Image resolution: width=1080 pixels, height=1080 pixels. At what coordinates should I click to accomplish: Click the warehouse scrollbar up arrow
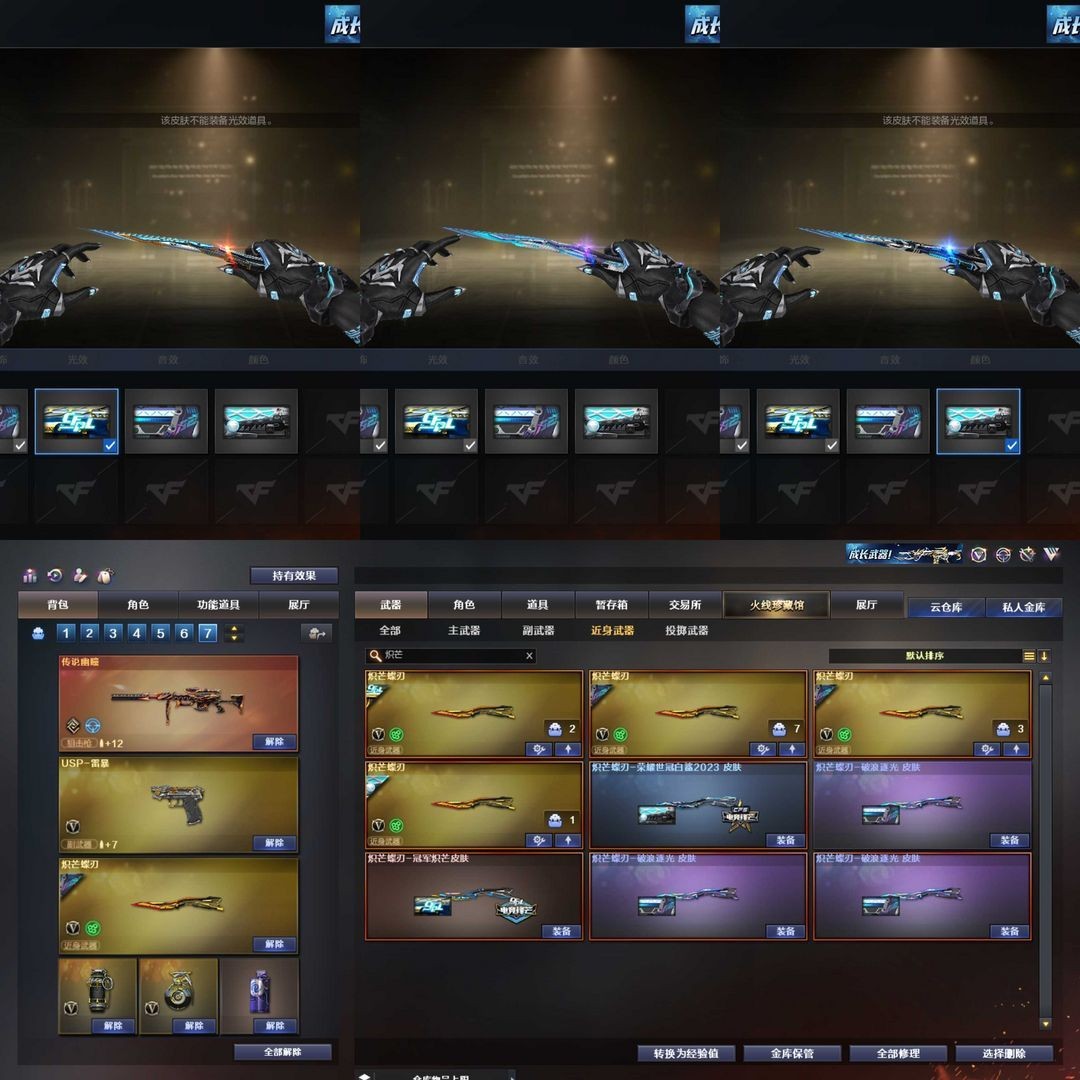click(1046, 678)
